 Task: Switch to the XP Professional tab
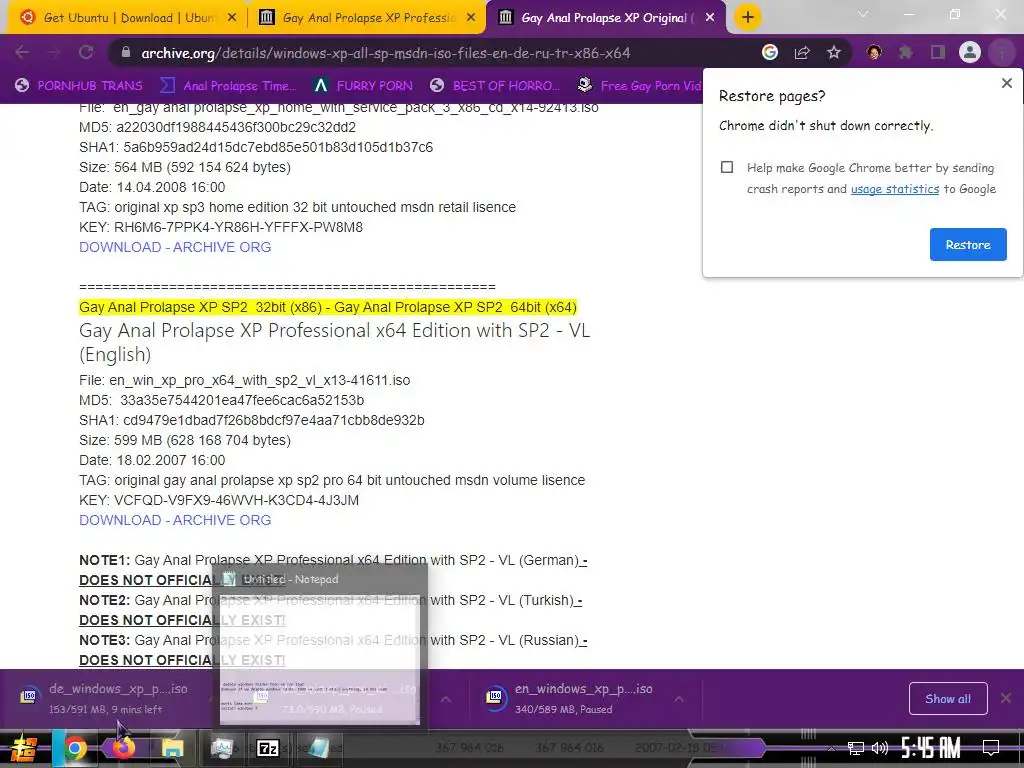(x=367, y=18)
